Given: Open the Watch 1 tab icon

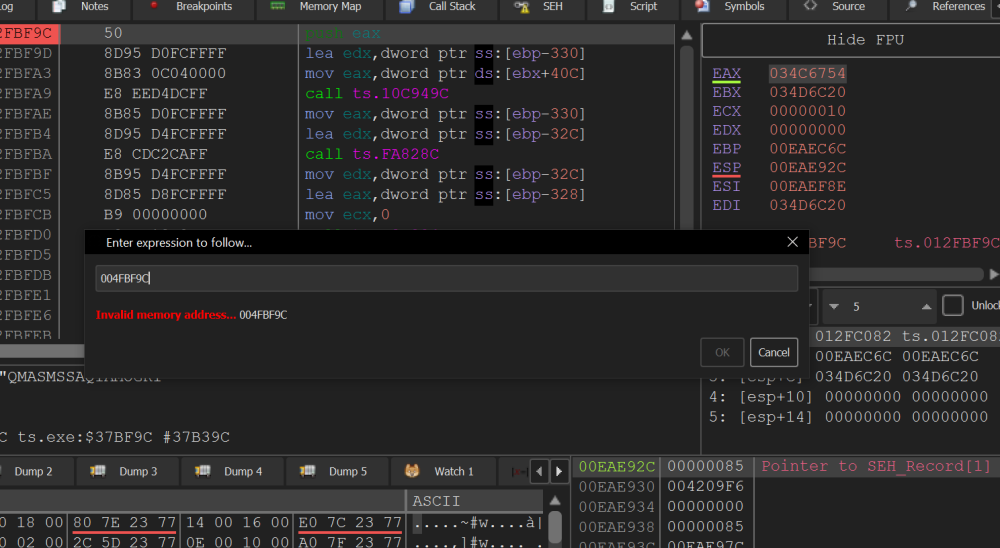Looking at the screenshot, I should (x=412, y=471).
